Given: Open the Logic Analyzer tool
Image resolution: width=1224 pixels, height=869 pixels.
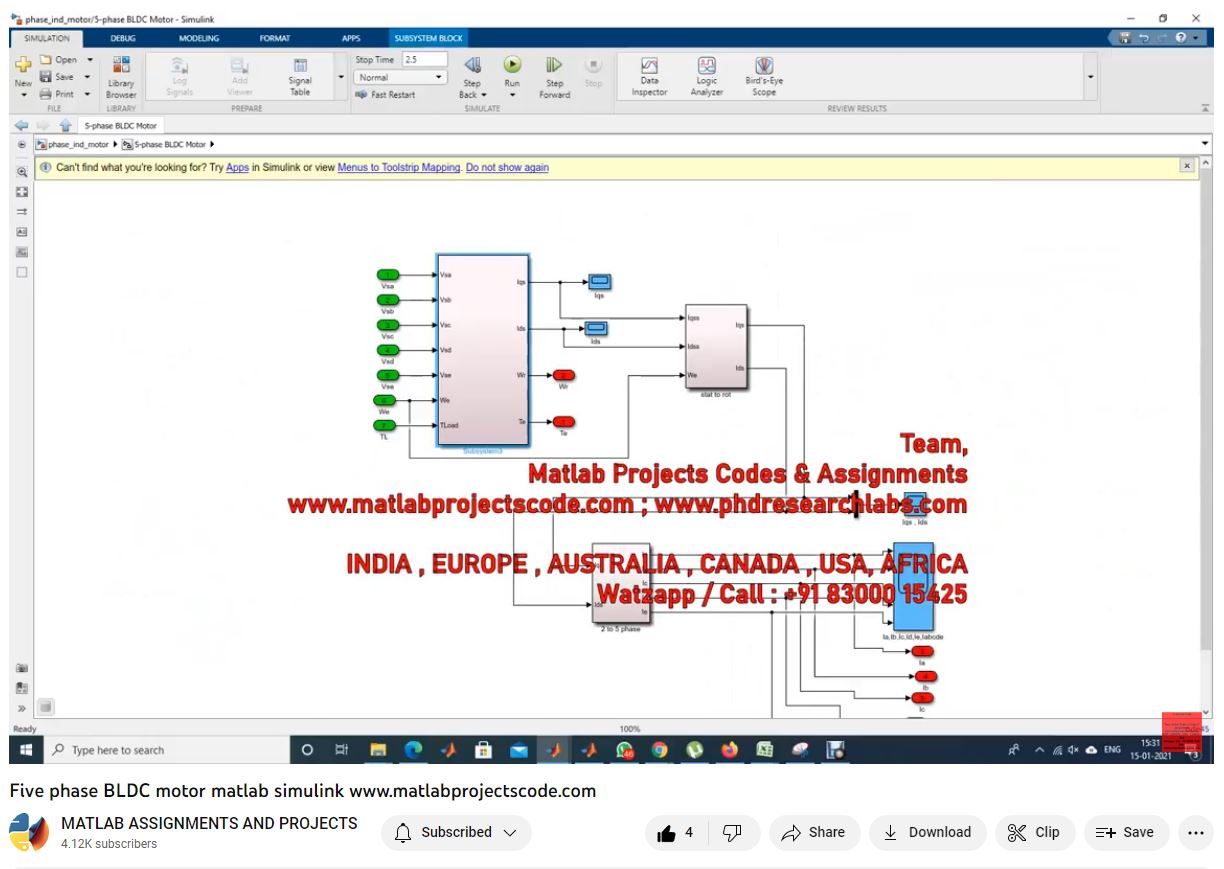Looking at the screenshot, I should point(706,76).
